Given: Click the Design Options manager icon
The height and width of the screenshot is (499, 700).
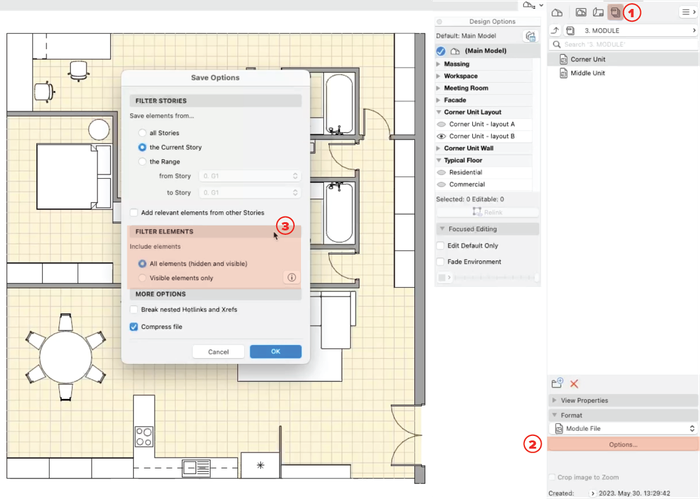Looking at the screenshot, I should [530, 36].
